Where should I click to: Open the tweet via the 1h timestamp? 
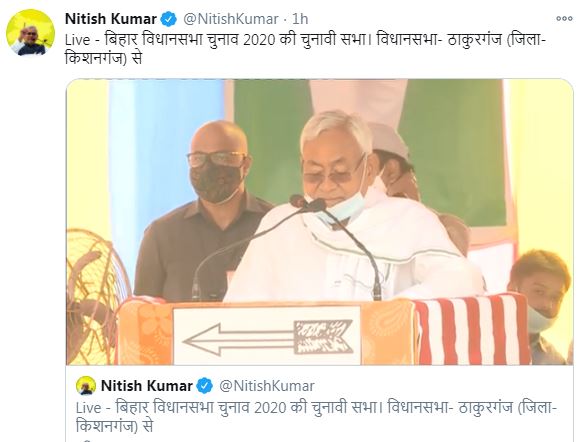300,19
